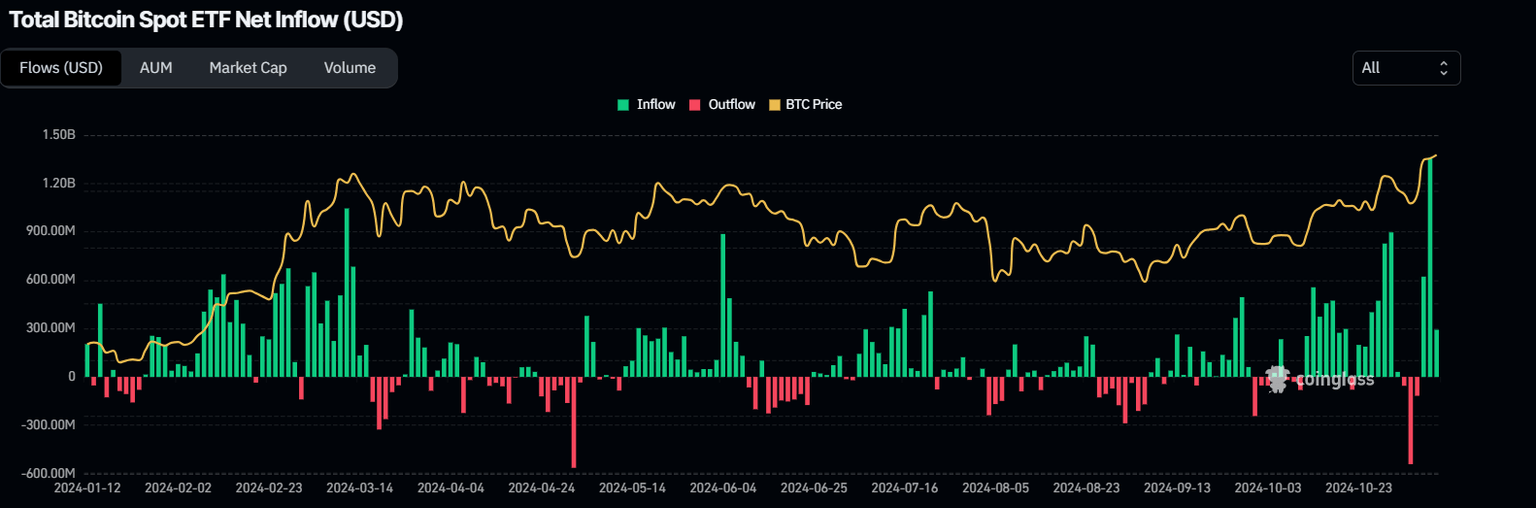Click the 2024-05-14 date label
1536x508 pixels.
coord(632,489)
